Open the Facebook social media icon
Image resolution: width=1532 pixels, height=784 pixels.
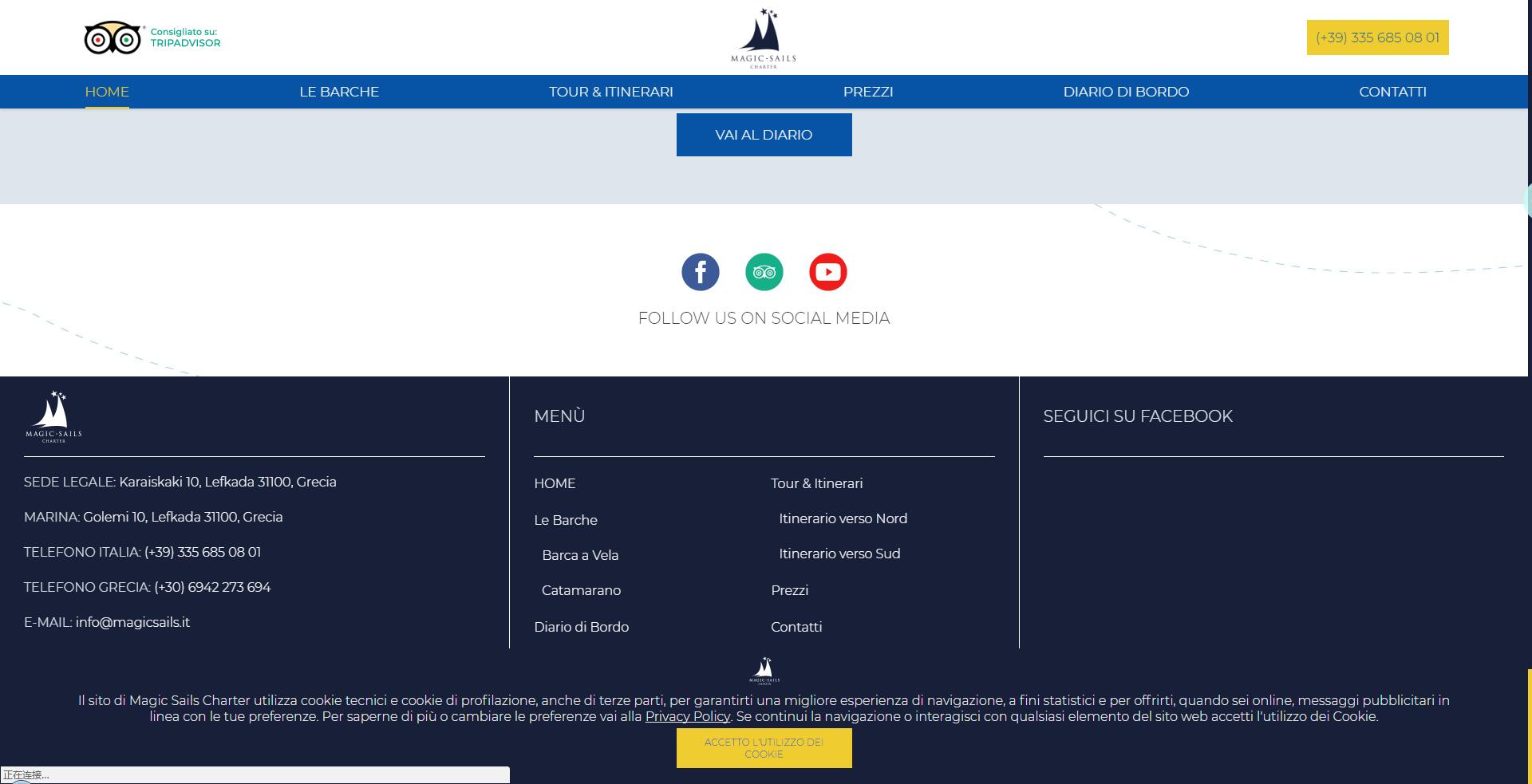700,272
